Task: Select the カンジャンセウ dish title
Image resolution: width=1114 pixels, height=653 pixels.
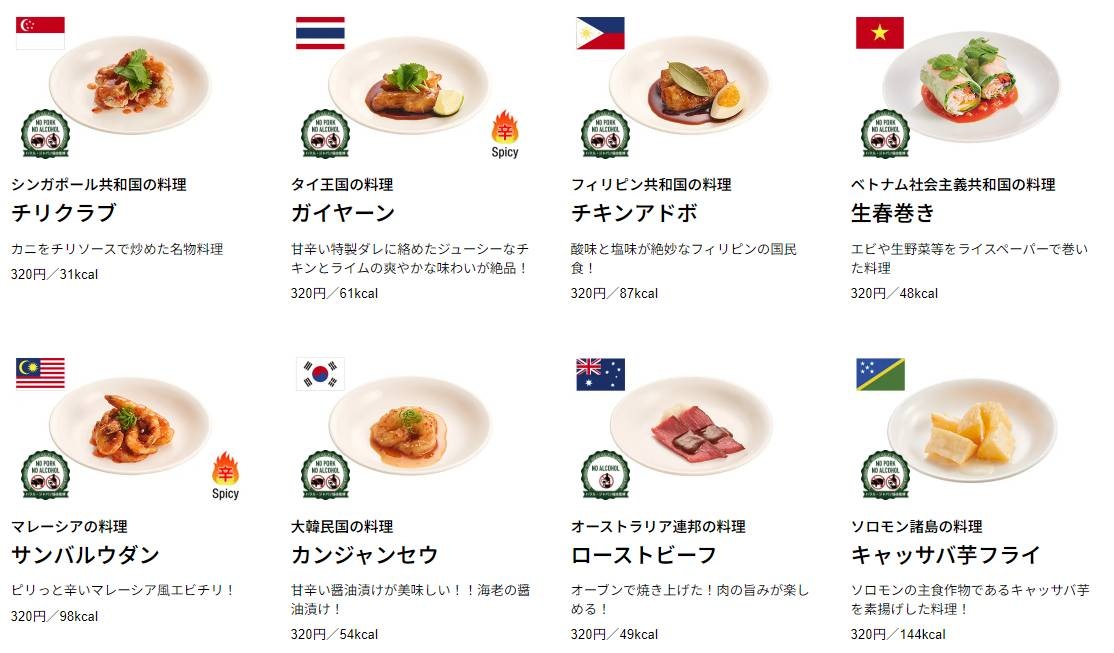Action: (x=364, y=554)
